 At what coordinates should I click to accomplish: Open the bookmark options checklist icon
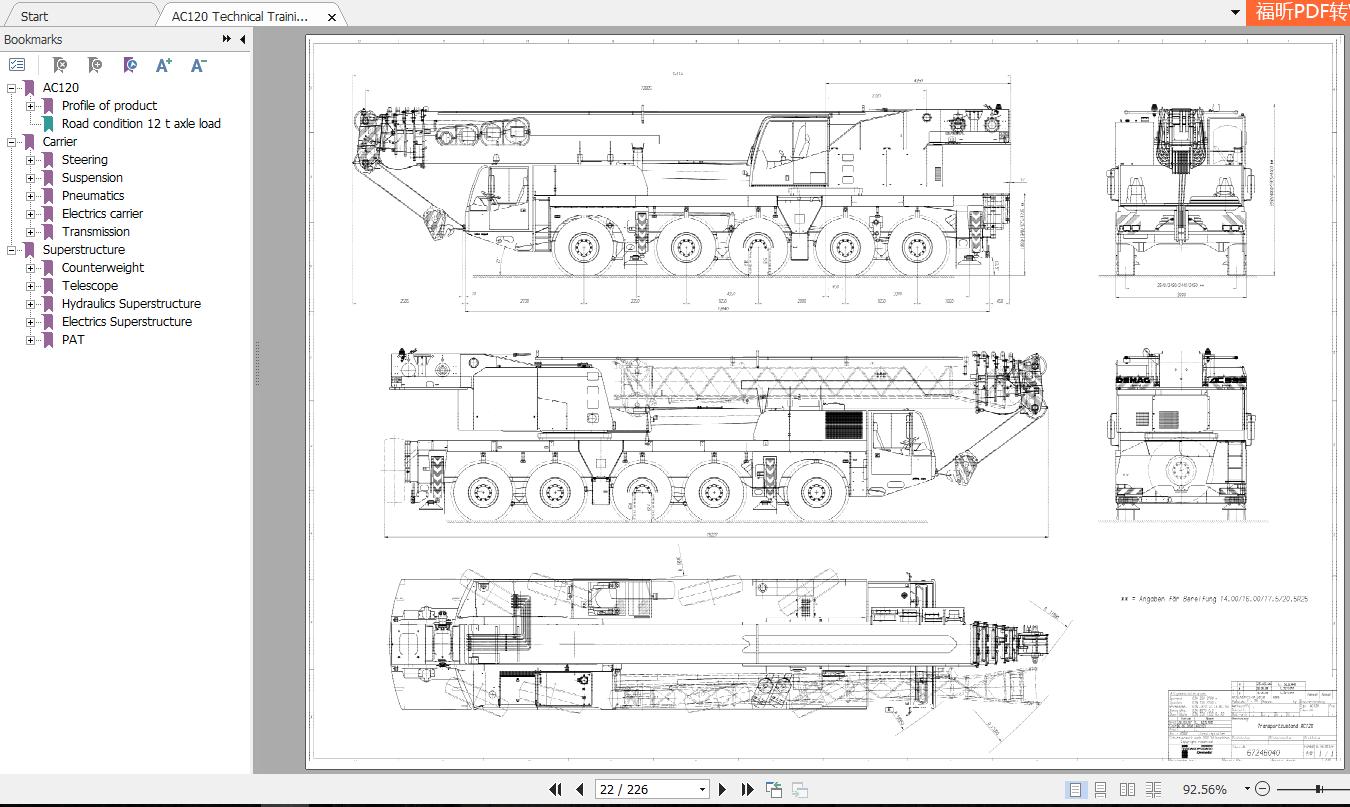pyautogui.click(x=16, y=64)
